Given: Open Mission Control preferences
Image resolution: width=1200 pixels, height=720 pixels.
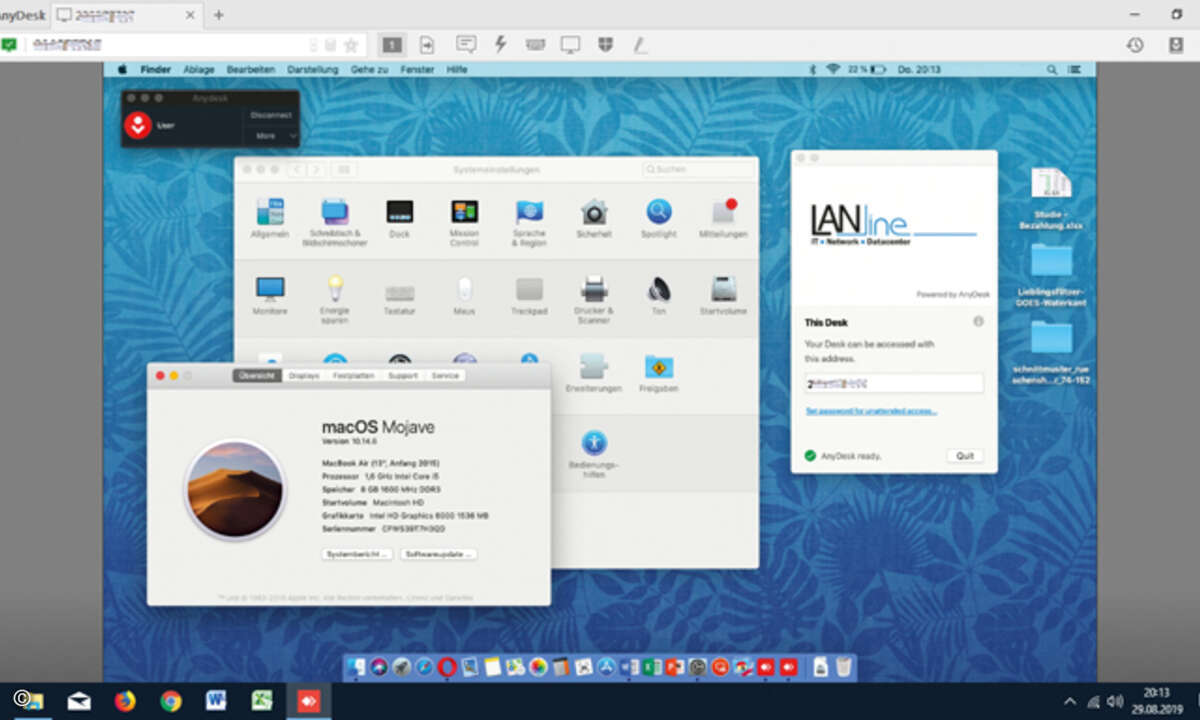Looking at the screenshot, I should pyautogui.click(x=464, y=222).
